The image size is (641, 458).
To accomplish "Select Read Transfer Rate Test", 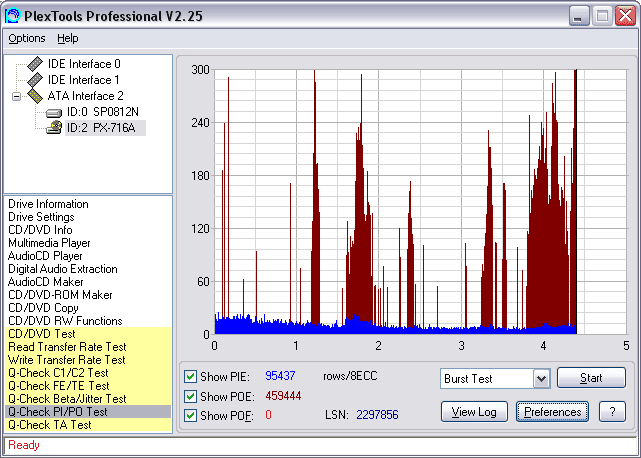I will point(67,347).
